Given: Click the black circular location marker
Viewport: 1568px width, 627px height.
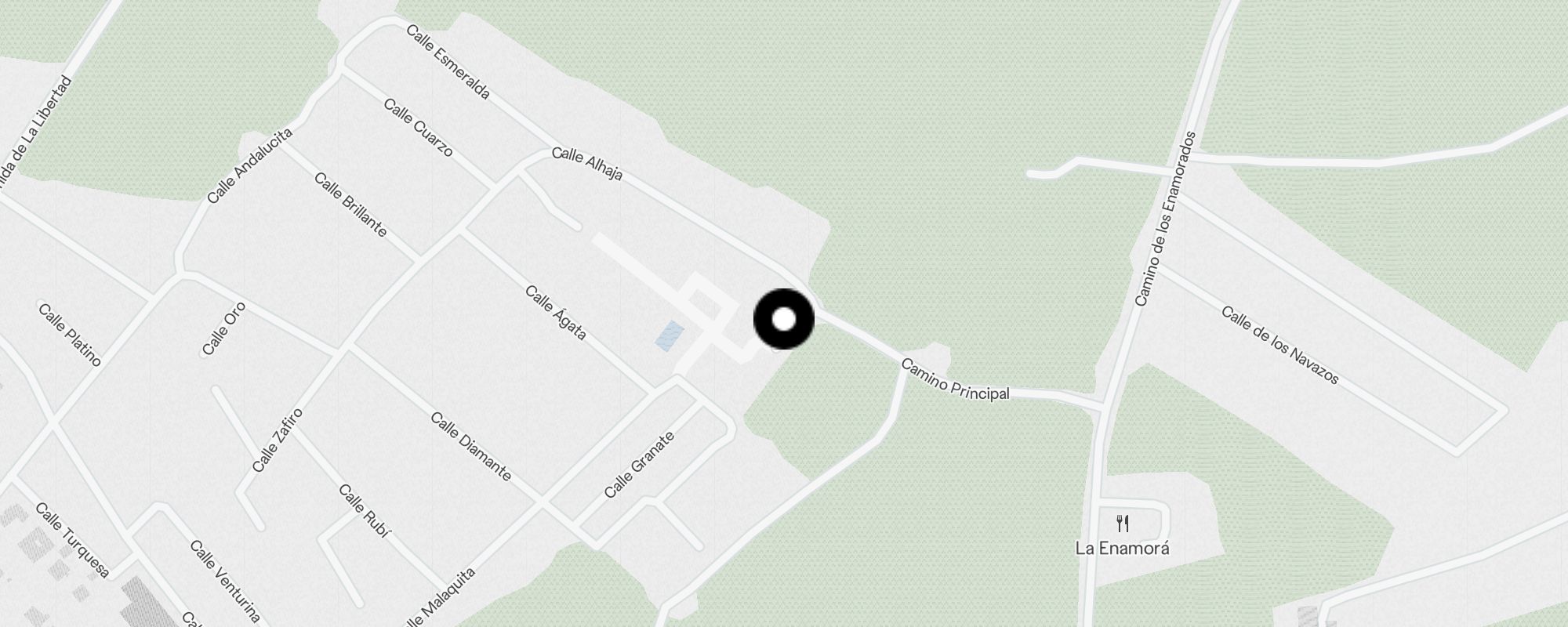Looking at the screenshot, I should (784, 319).
